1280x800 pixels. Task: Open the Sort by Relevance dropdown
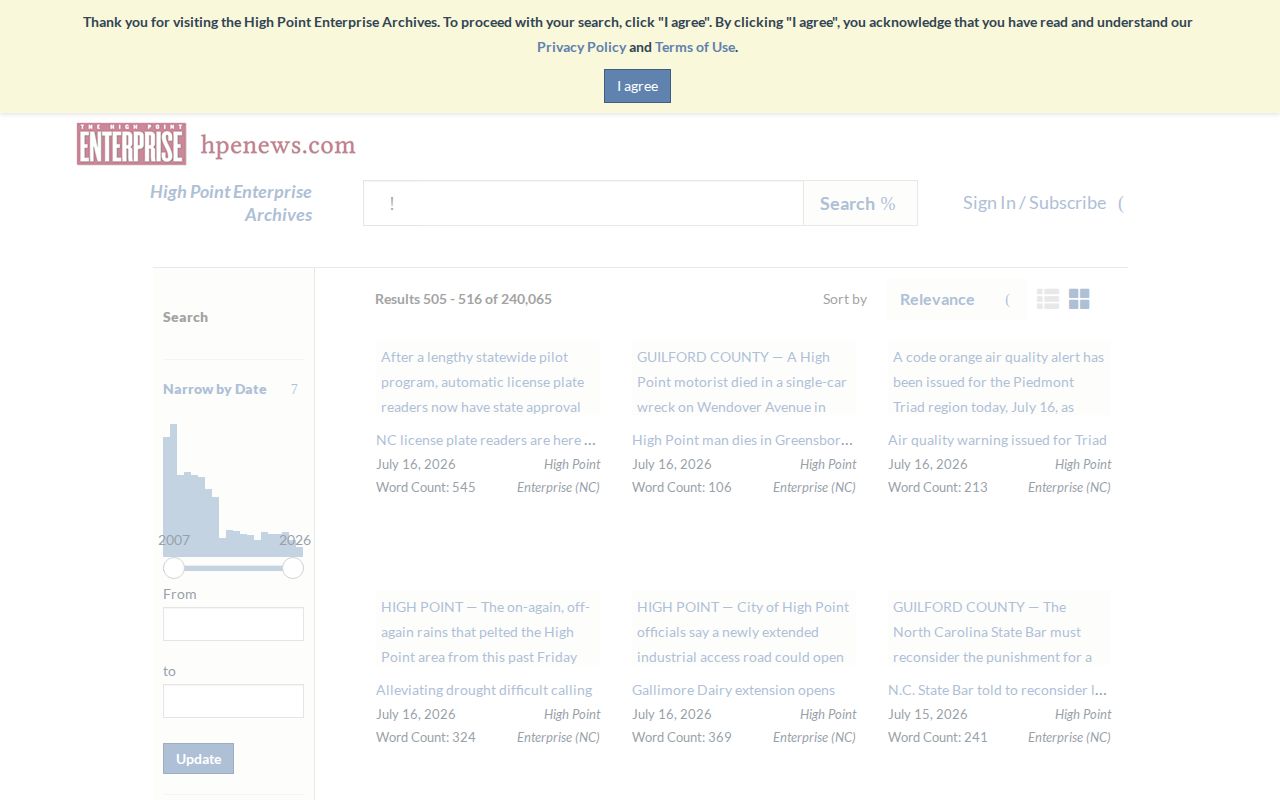956,299
